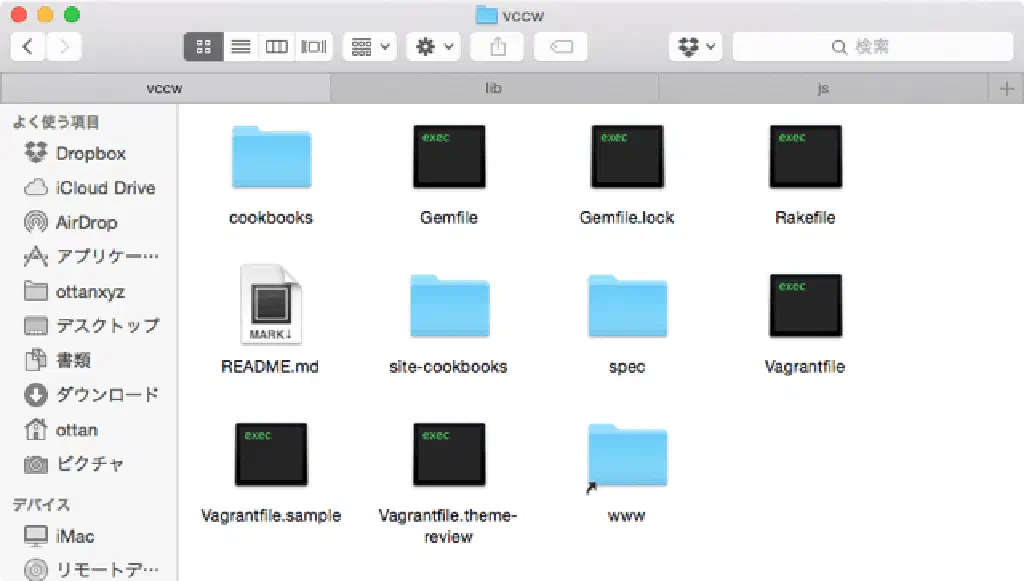
Task: Open the arrange items dropdown
Action: [370, 46]
